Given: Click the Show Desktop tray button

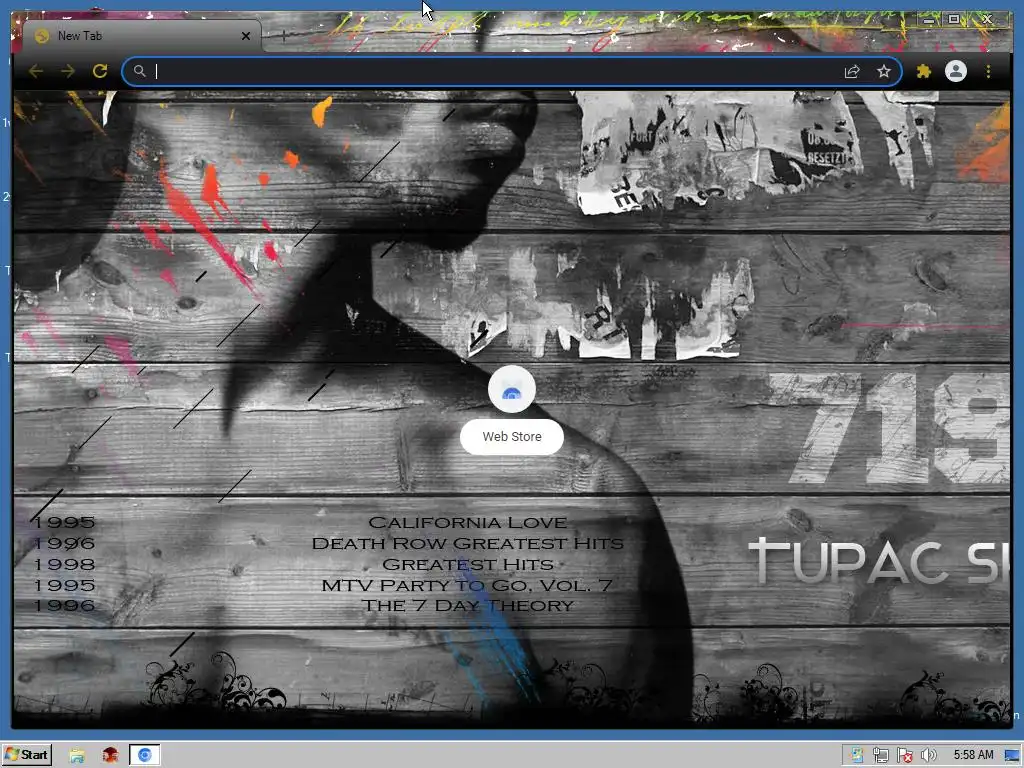Looking at the screenshot, I should pyautogui.click(x=1013, y=756).
